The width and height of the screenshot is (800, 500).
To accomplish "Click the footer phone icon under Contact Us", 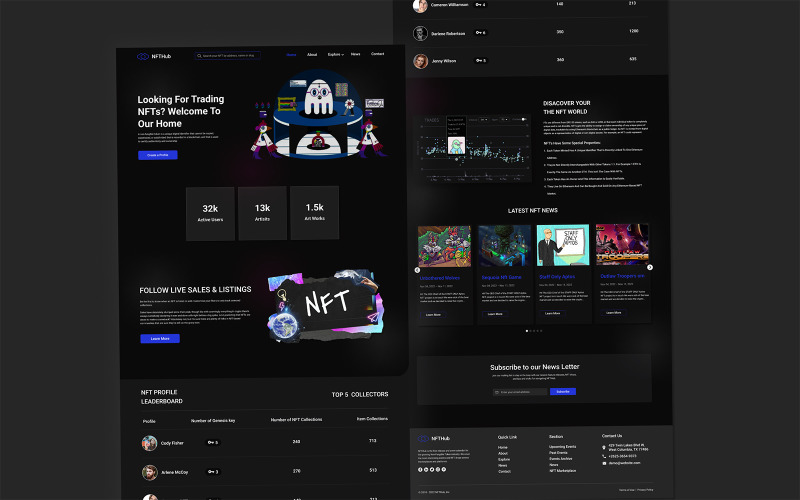I will tap(604, 456).
